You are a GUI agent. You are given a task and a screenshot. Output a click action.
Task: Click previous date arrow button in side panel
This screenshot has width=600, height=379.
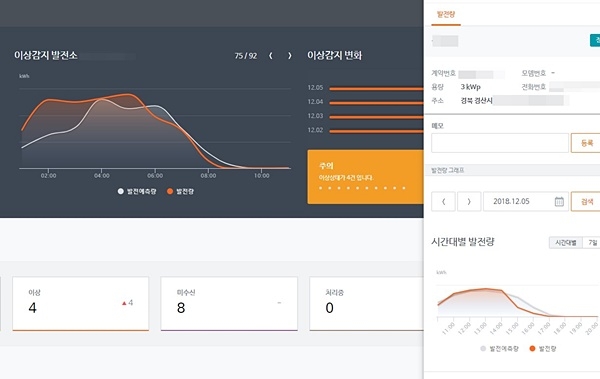tap(443, 201)
